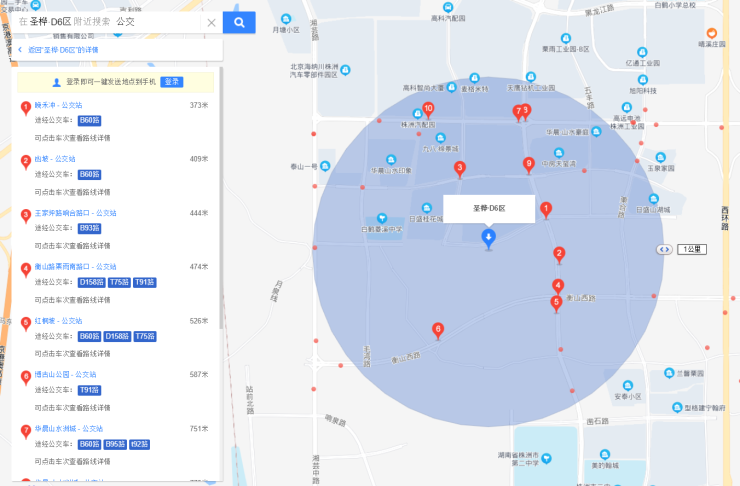
Task: Select red map marker 6 on map
Action: [x=438, y=330]
